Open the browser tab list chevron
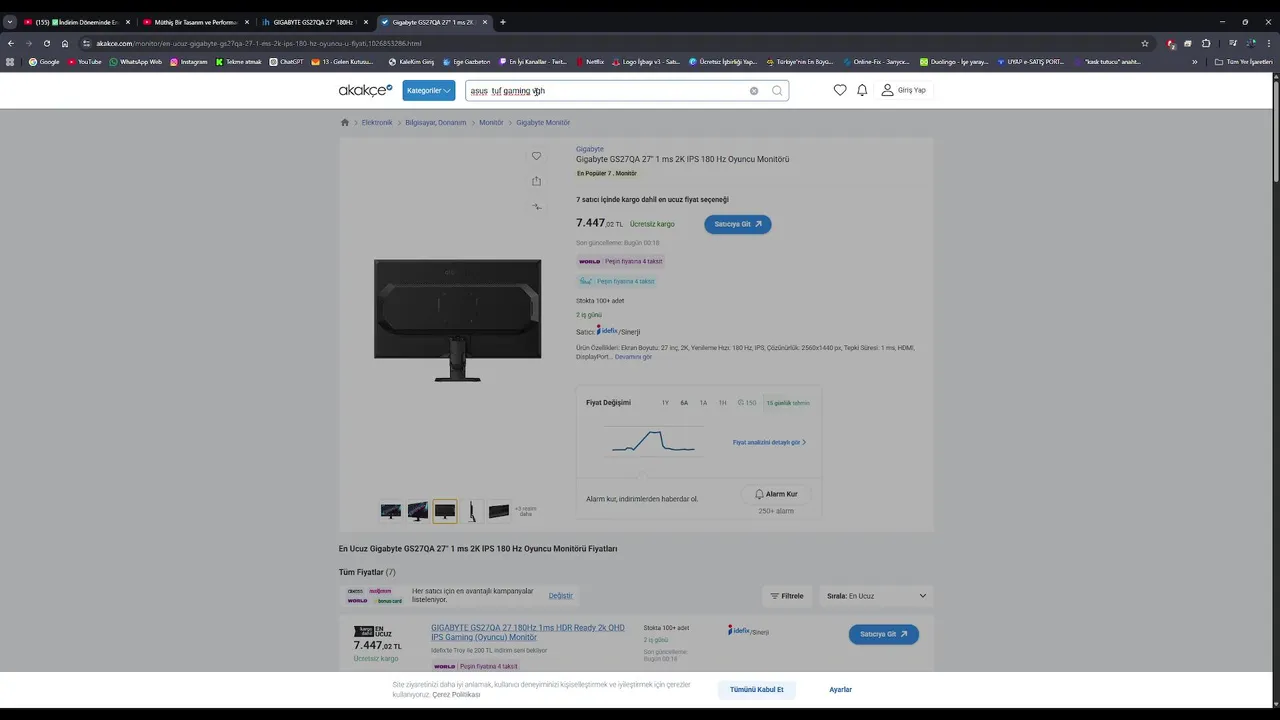 (10, 22)
